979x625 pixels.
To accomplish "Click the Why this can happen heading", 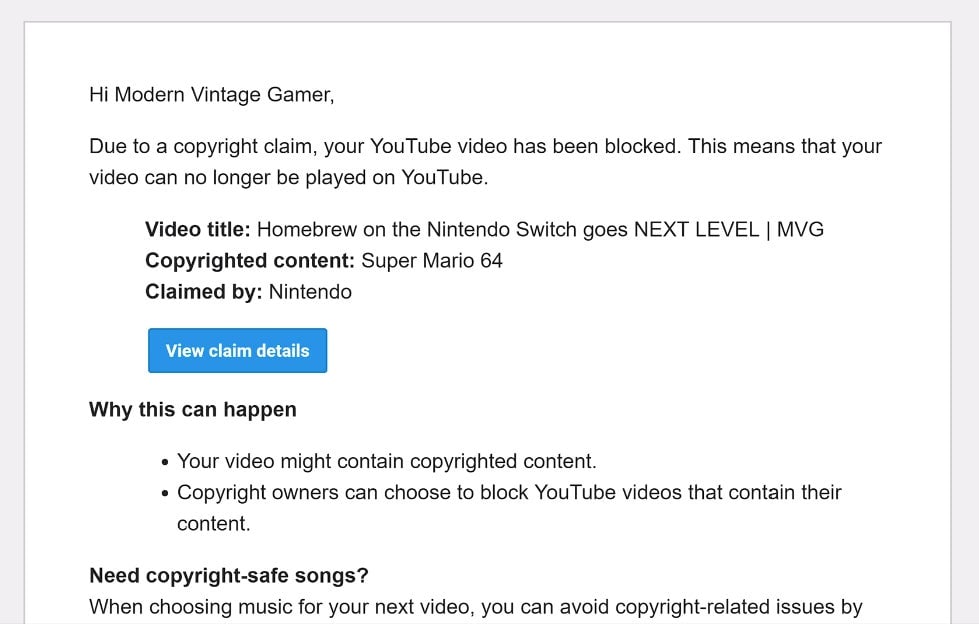I will tap(193, 410).
